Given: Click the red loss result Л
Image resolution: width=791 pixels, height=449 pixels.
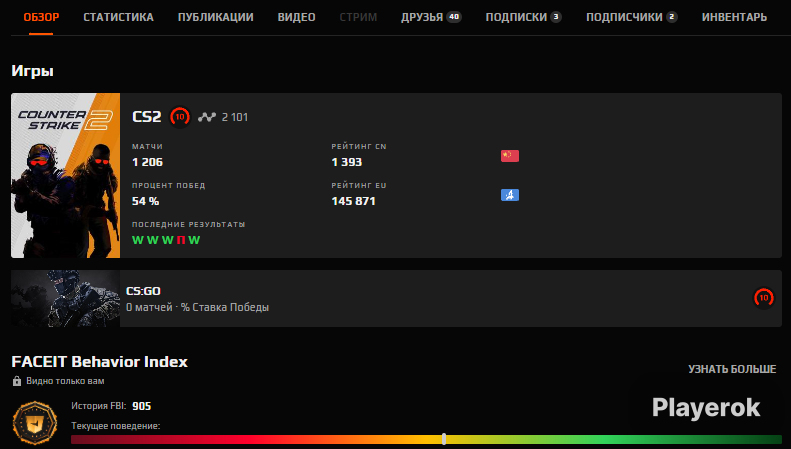Looking at the screenshot, I should [x=181, y=240].
